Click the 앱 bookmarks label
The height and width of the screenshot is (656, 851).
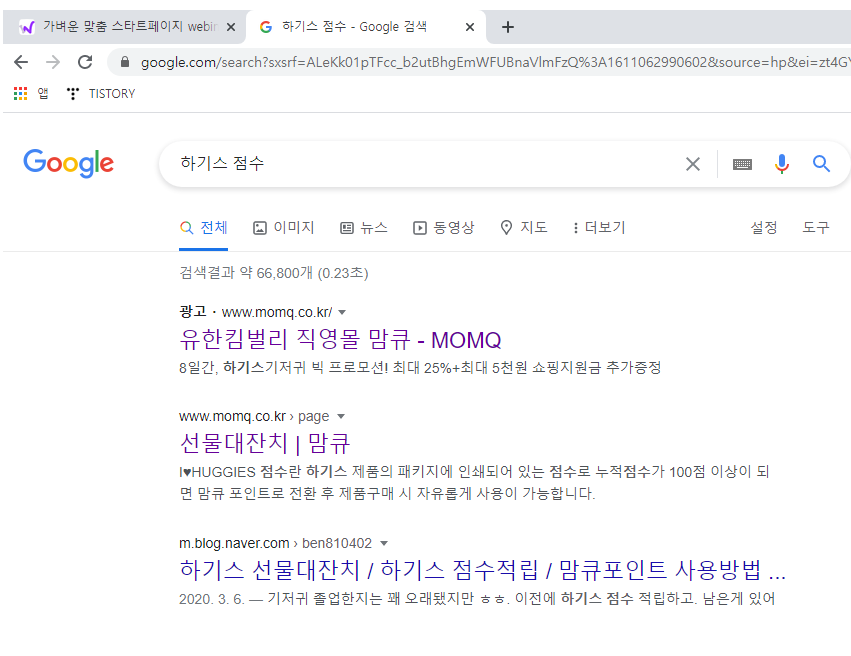tap(43, 93)
